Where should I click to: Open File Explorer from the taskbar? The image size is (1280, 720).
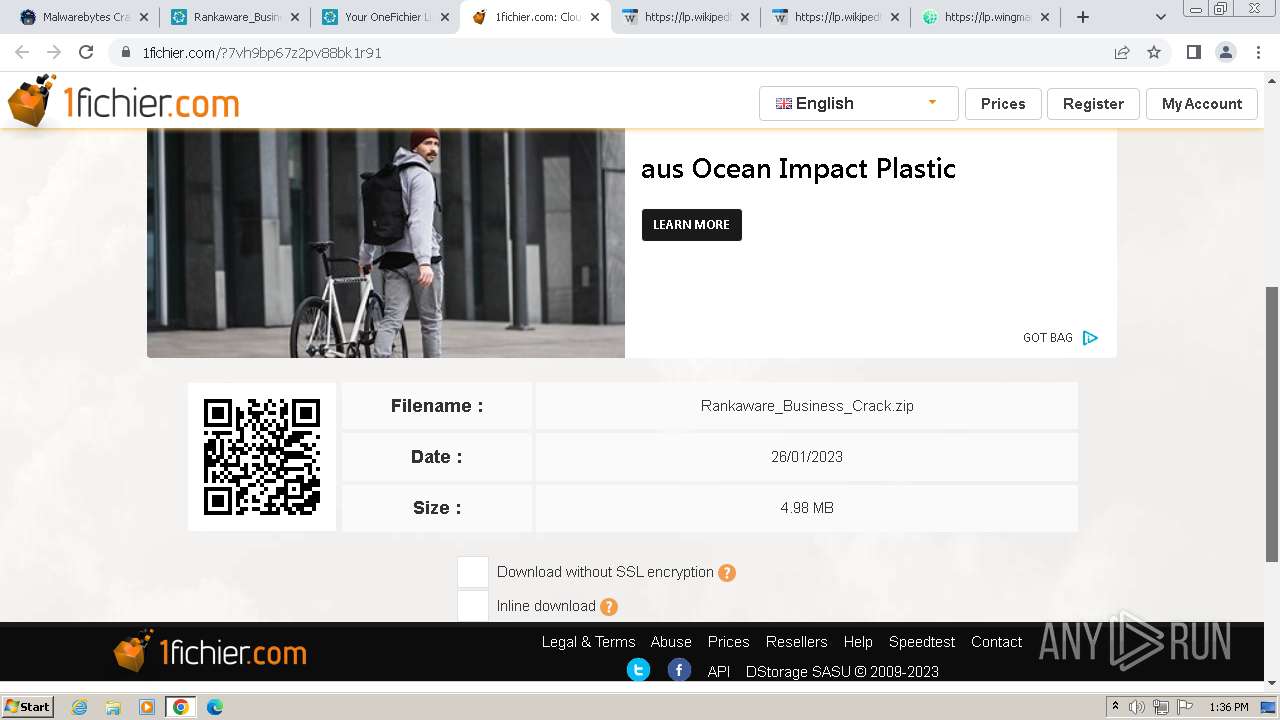[113, 707]
